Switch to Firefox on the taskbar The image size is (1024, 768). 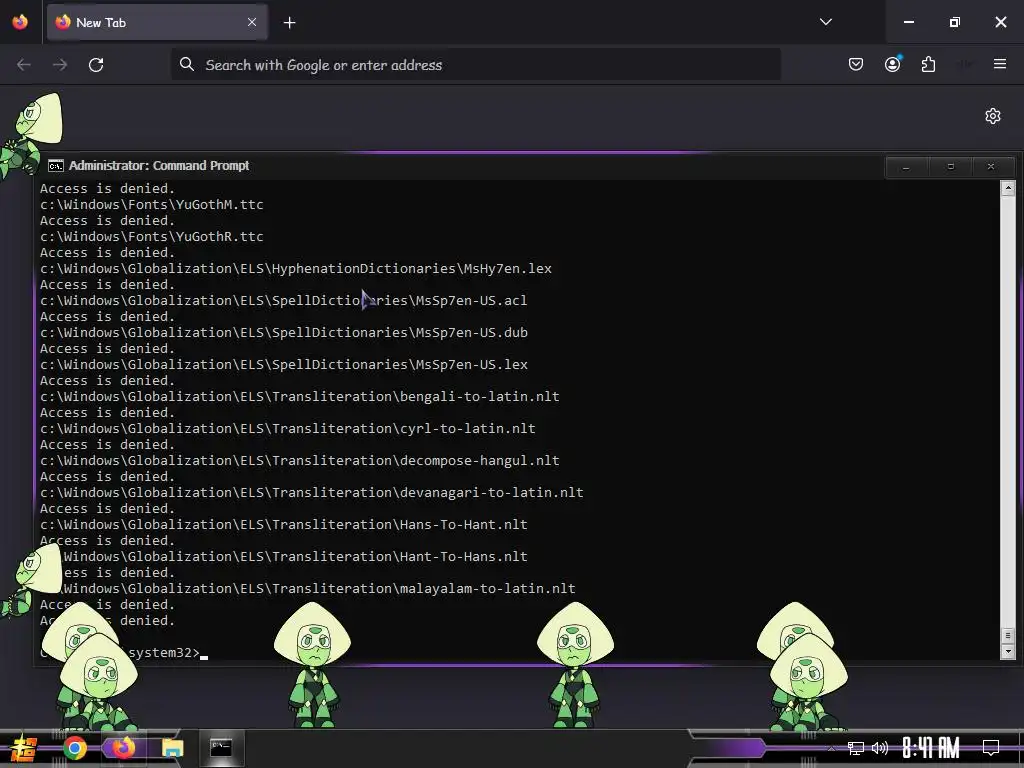(x=123, y=748)
